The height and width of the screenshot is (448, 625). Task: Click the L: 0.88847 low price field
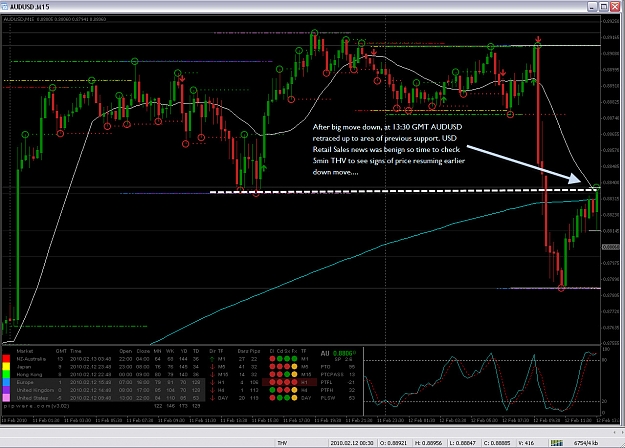coord(463,443)
